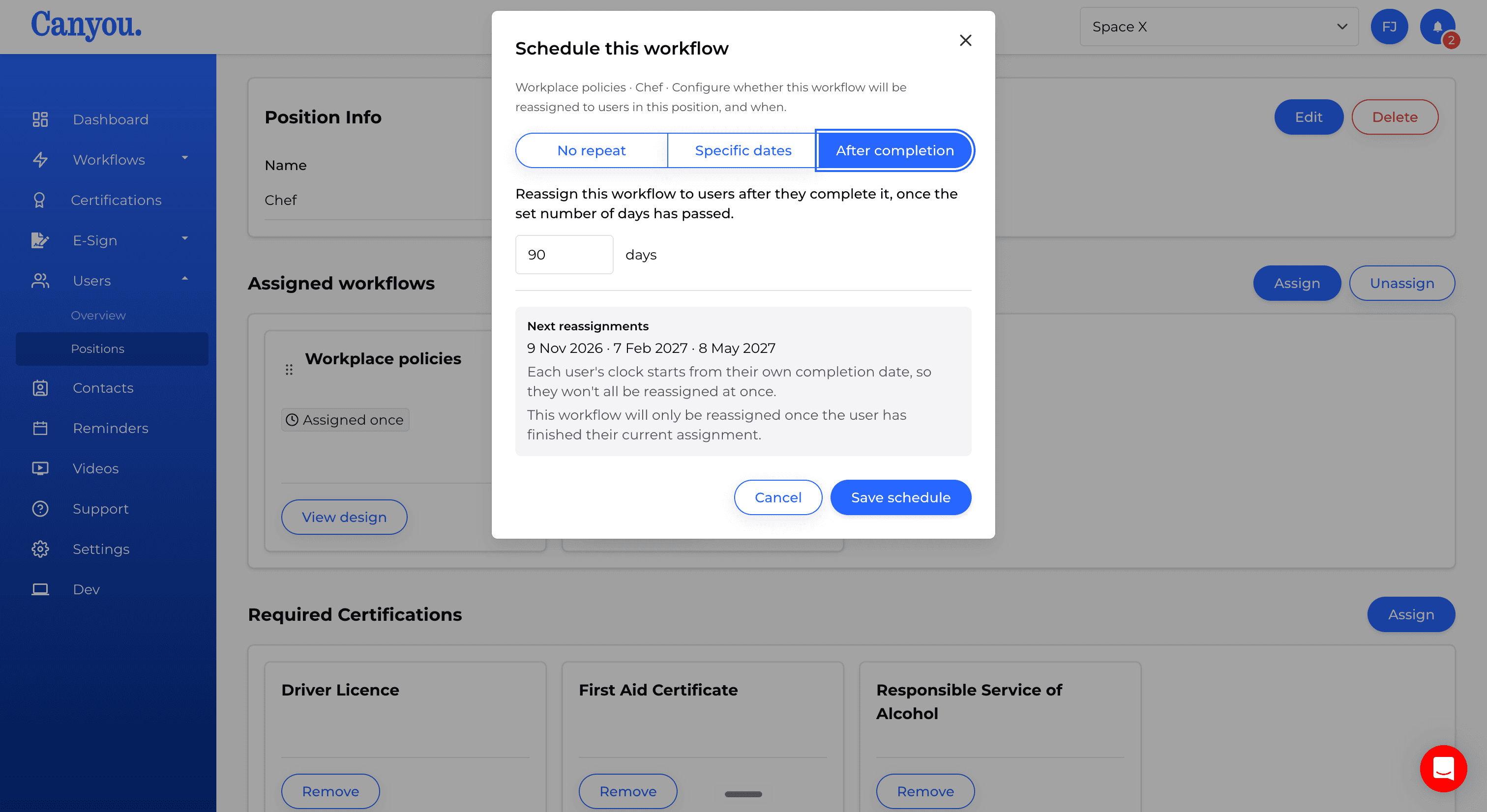Screen dimensions: 1487x812
Task: Select the Specific dates option
Action: point(743,150)
